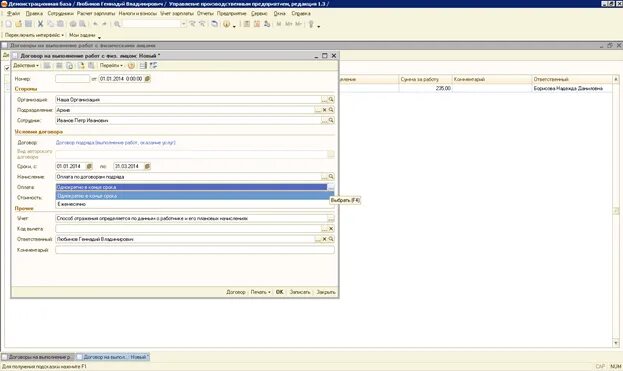
Task: Clear the Ответственный field with X icon
Action: point(324,239)
